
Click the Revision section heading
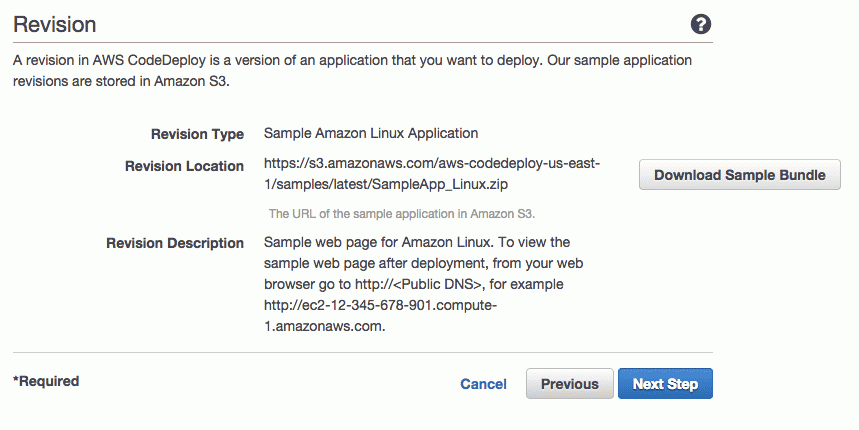55,25
